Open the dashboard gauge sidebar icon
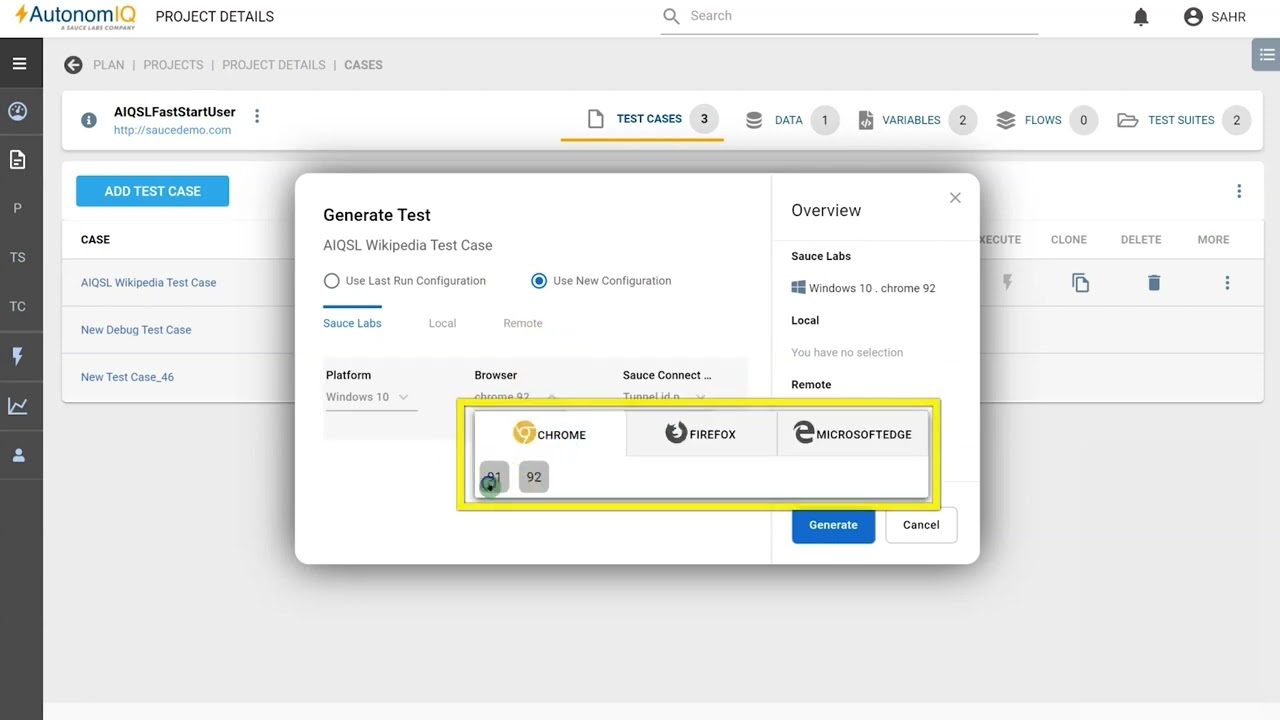 [18, 111]
